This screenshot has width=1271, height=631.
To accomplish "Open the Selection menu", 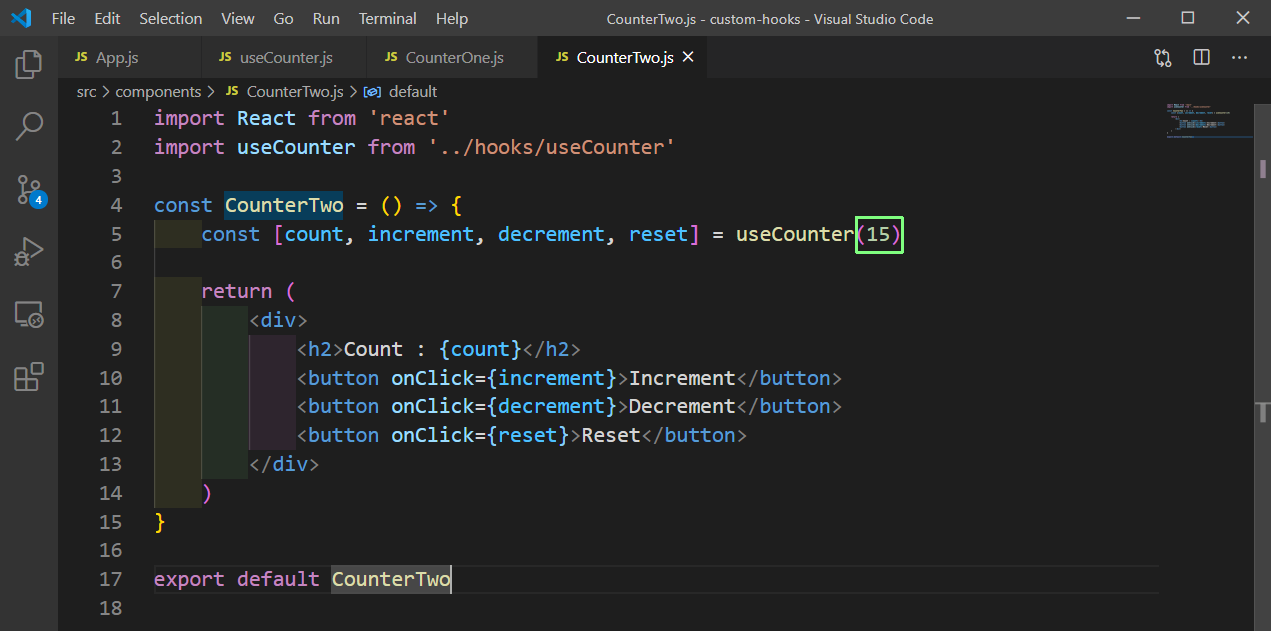I will [x=171, y=18].
